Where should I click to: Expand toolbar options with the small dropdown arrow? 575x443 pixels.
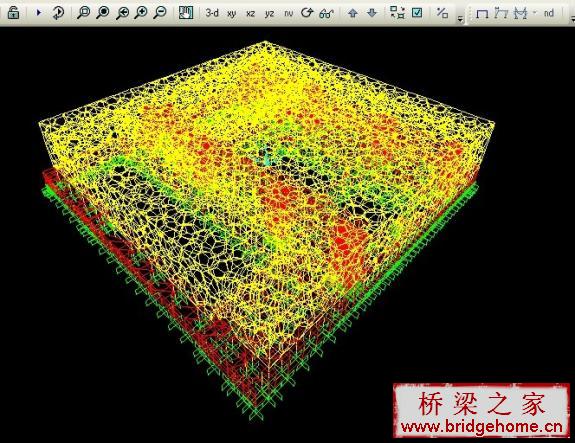(460, 19)
